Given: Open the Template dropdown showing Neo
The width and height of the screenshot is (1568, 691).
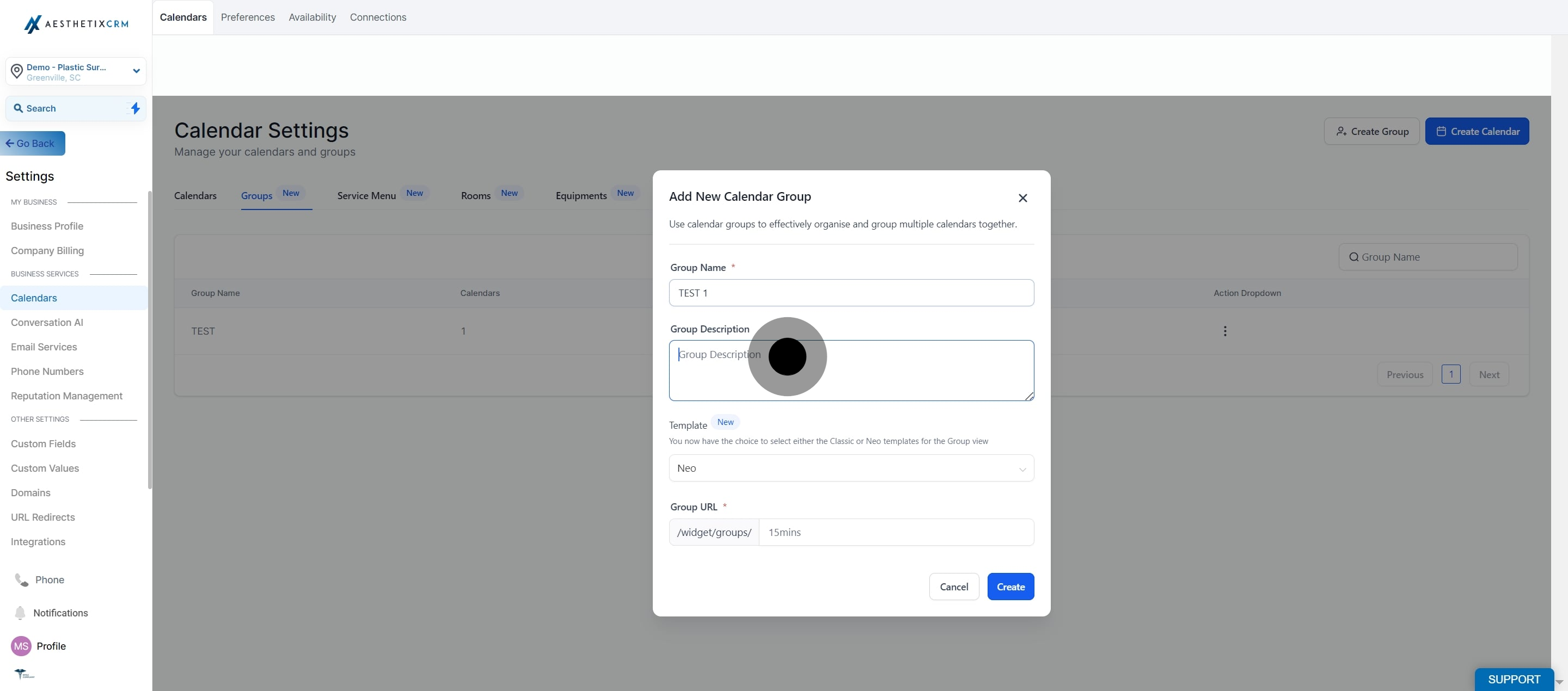Looking at the screenshot, I should (851, 468).
